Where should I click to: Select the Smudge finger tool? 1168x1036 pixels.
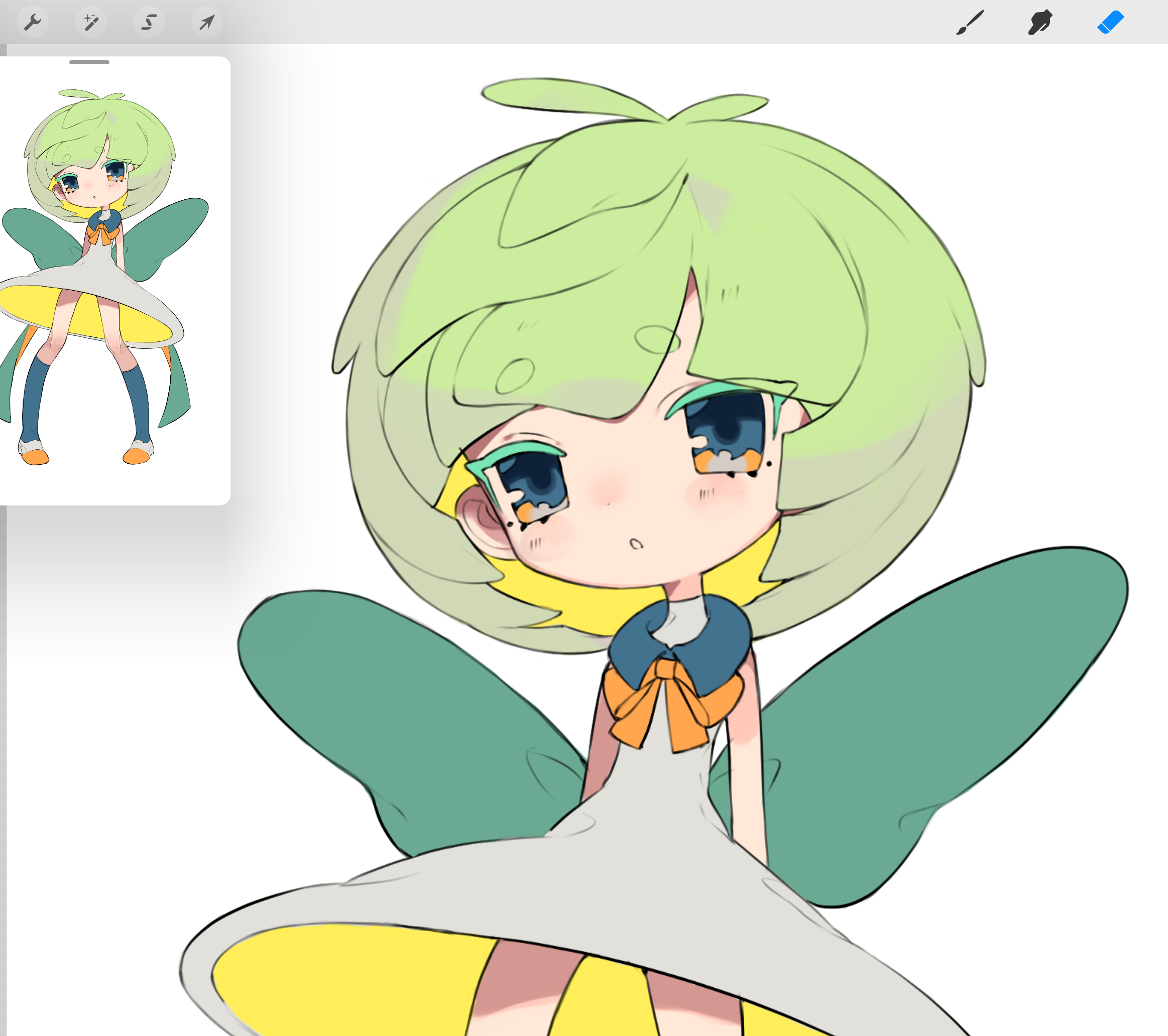[1040, 22]
